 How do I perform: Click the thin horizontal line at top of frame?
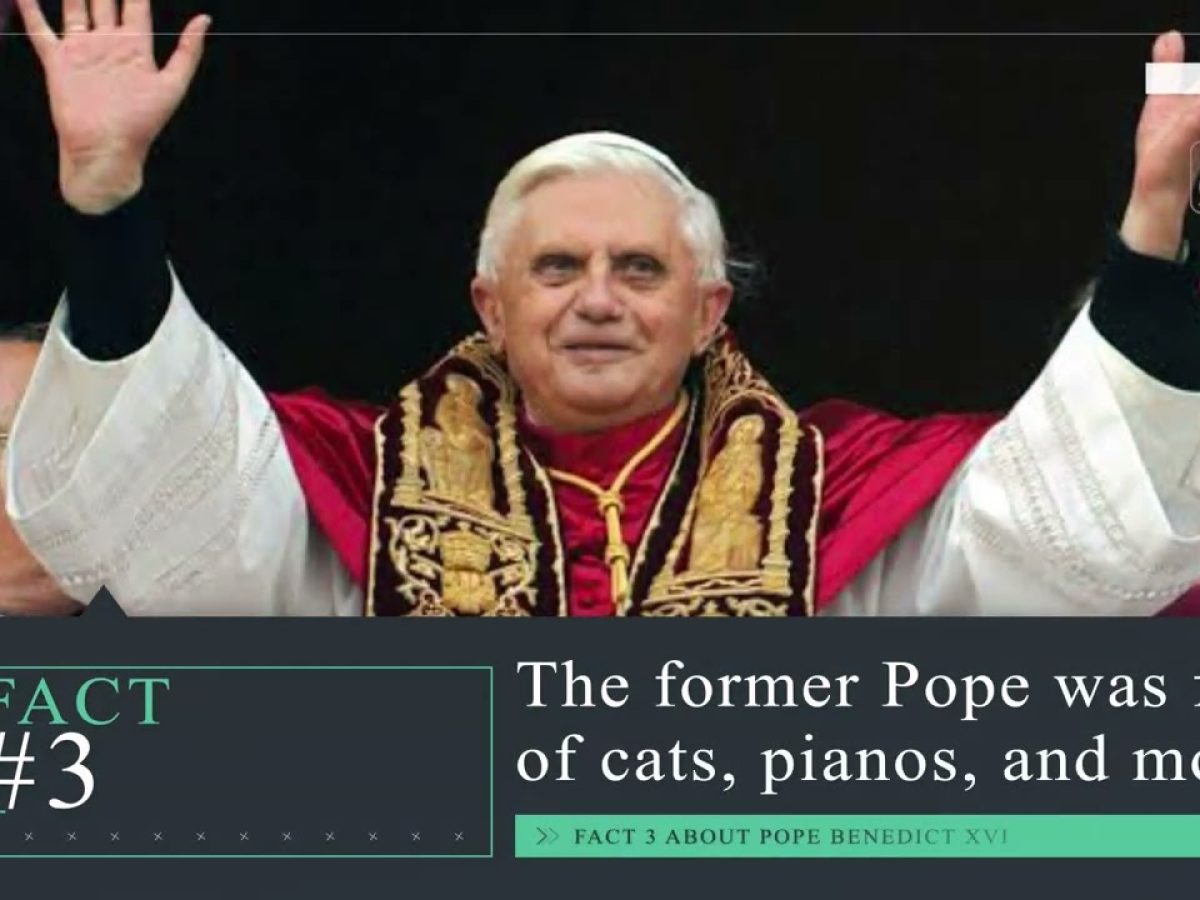[x=600, y=35]
